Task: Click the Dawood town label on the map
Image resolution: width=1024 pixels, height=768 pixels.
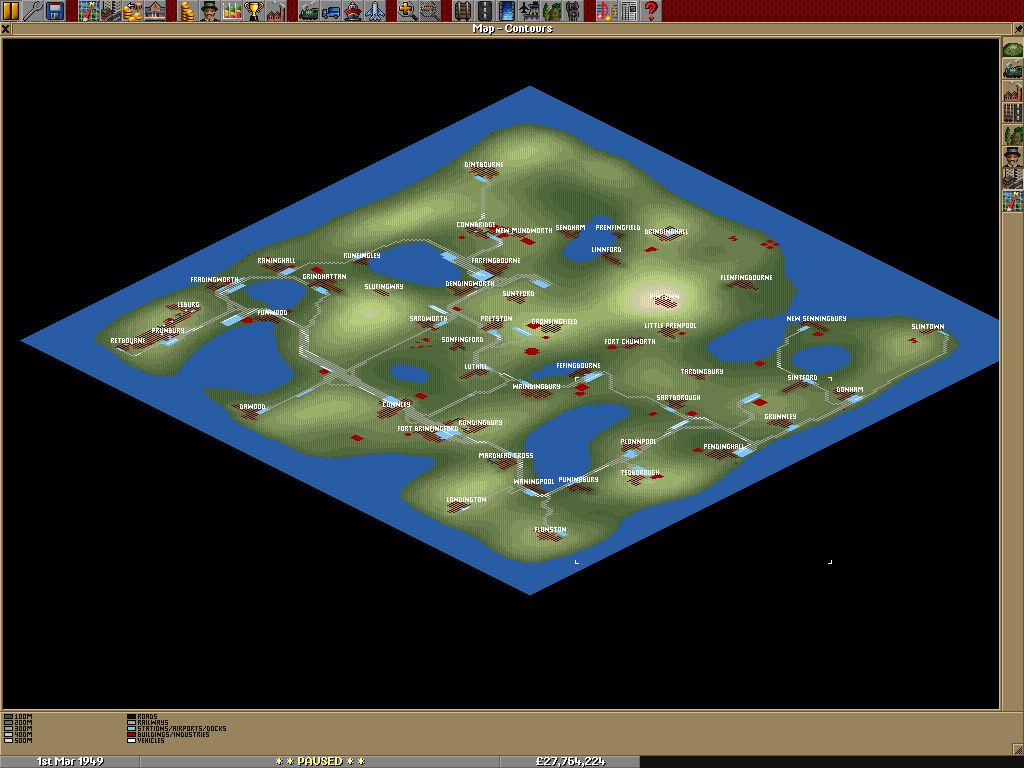Action: pyautogui.click(x=253, y=407)
